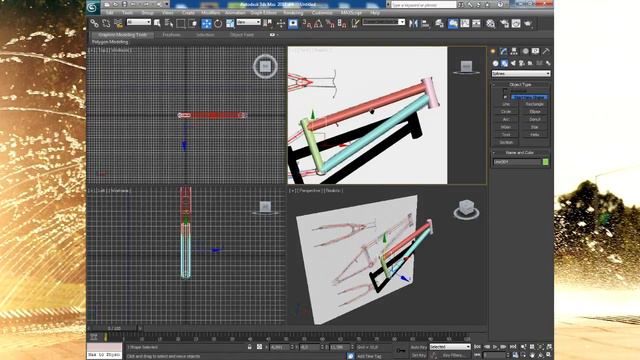
Task: Collapse the Name and Color rollout
Action: [x=521, y=153]
